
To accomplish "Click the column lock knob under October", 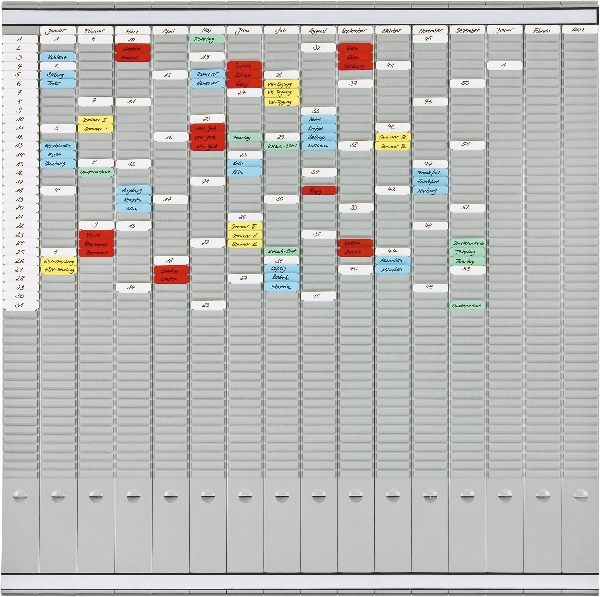I will tap(393, 494).
